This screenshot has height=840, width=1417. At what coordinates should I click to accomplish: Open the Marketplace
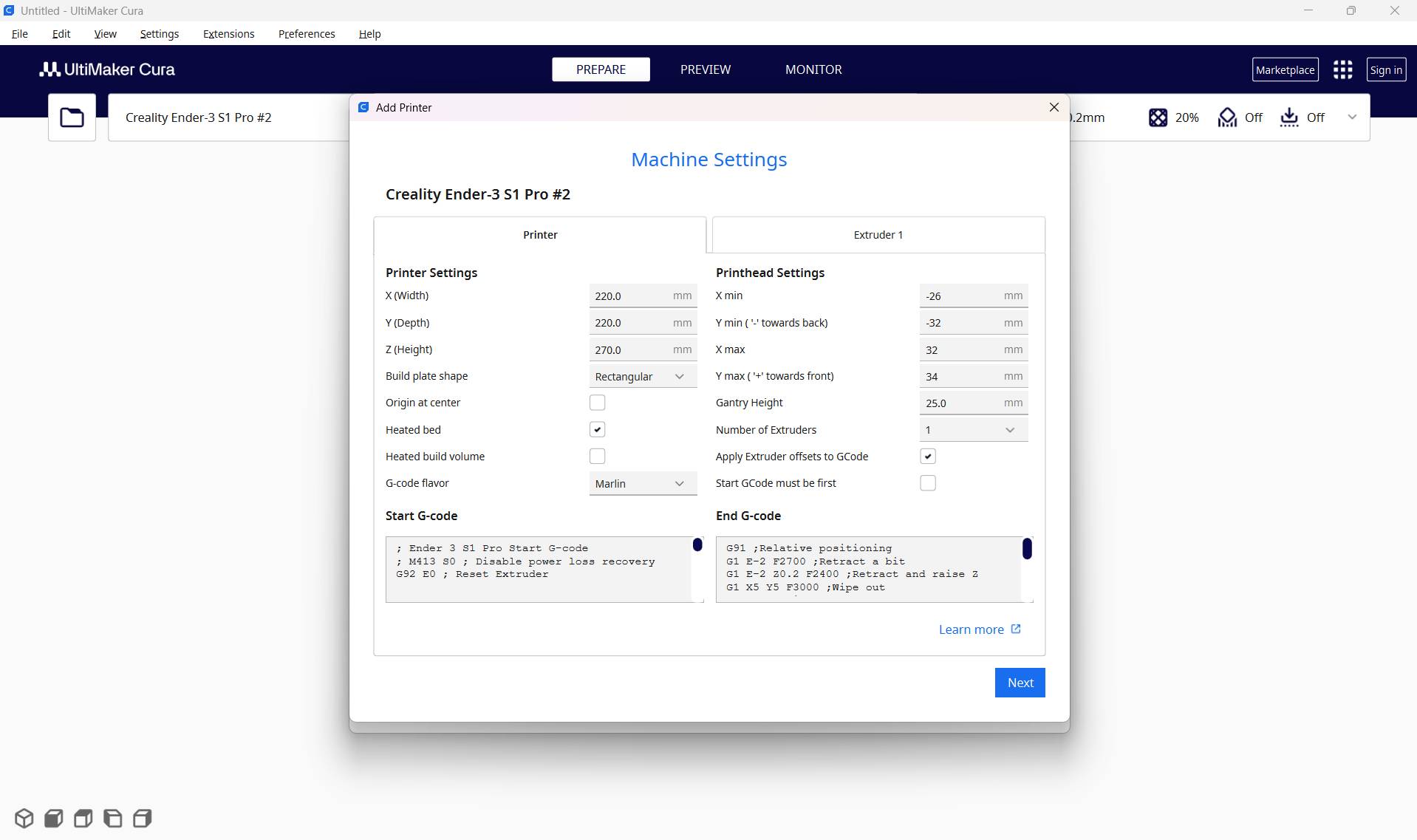pos(1285,69)
